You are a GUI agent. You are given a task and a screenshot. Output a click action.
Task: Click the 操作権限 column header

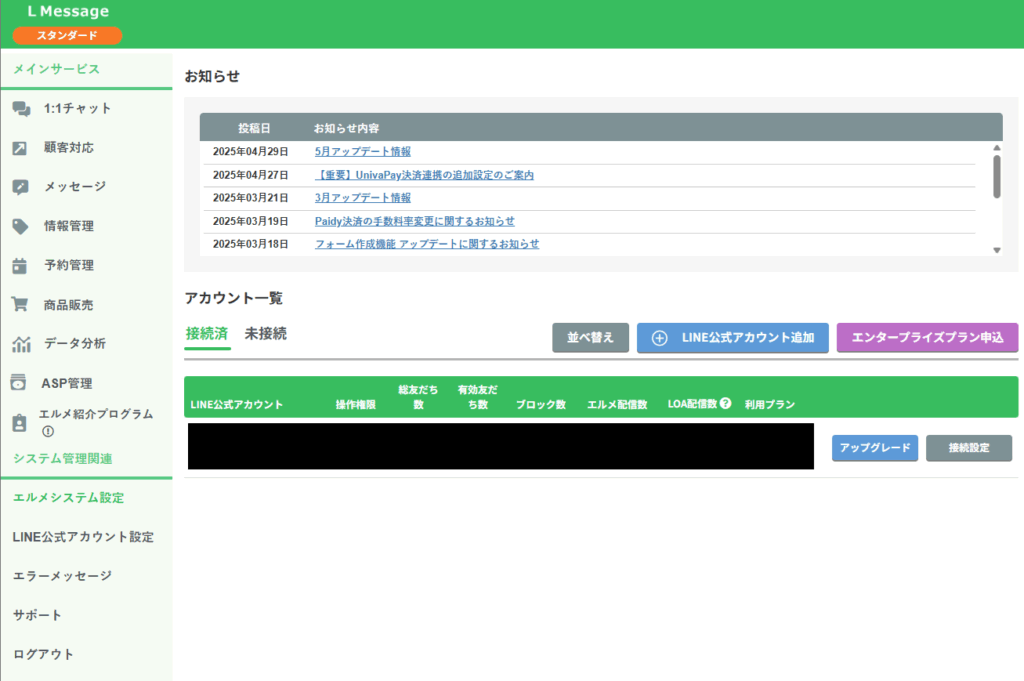[356, 404]
